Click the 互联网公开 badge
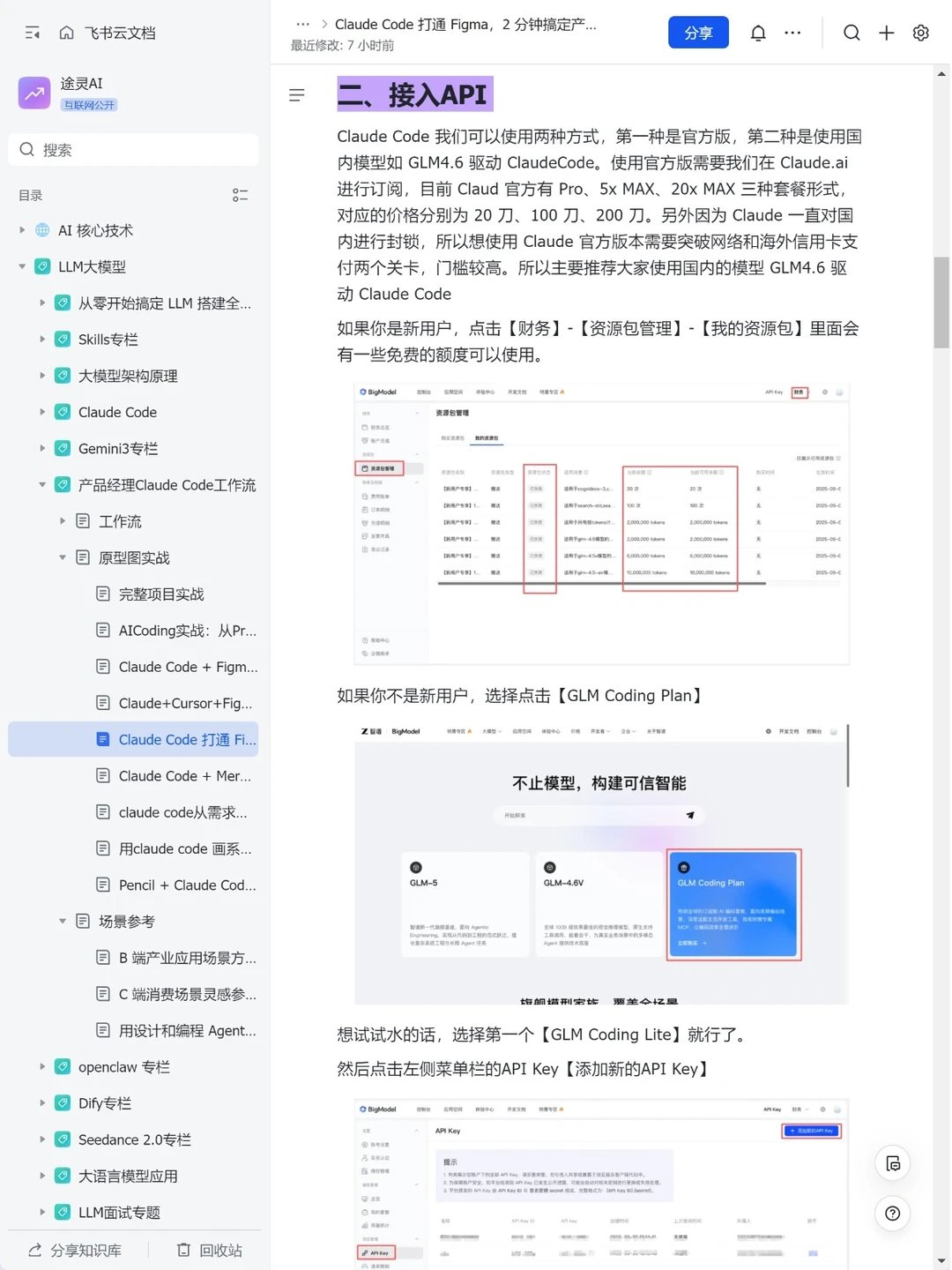This screenshot has height=1270, width=952. coord(89,104)
